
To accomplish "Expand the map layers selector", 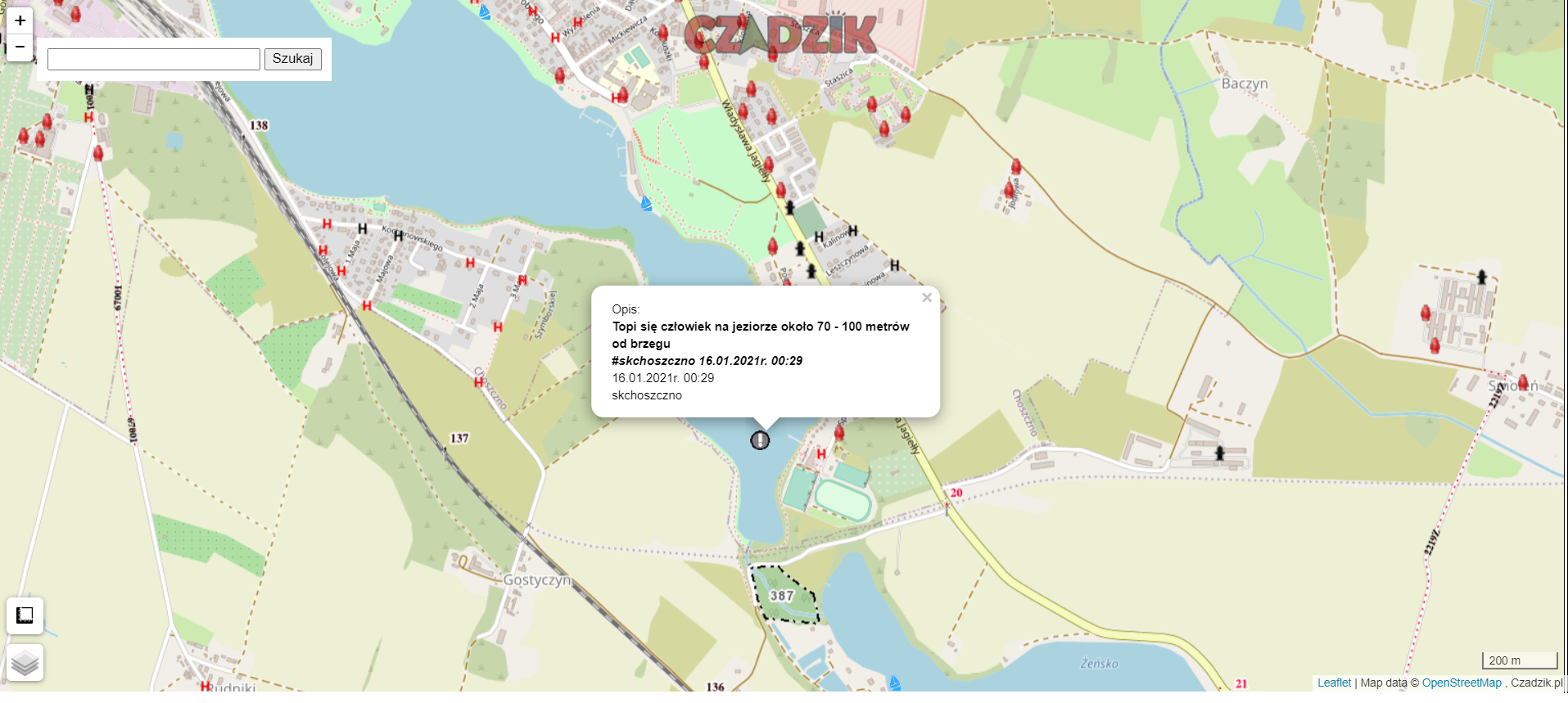I will tap(25, 663).
